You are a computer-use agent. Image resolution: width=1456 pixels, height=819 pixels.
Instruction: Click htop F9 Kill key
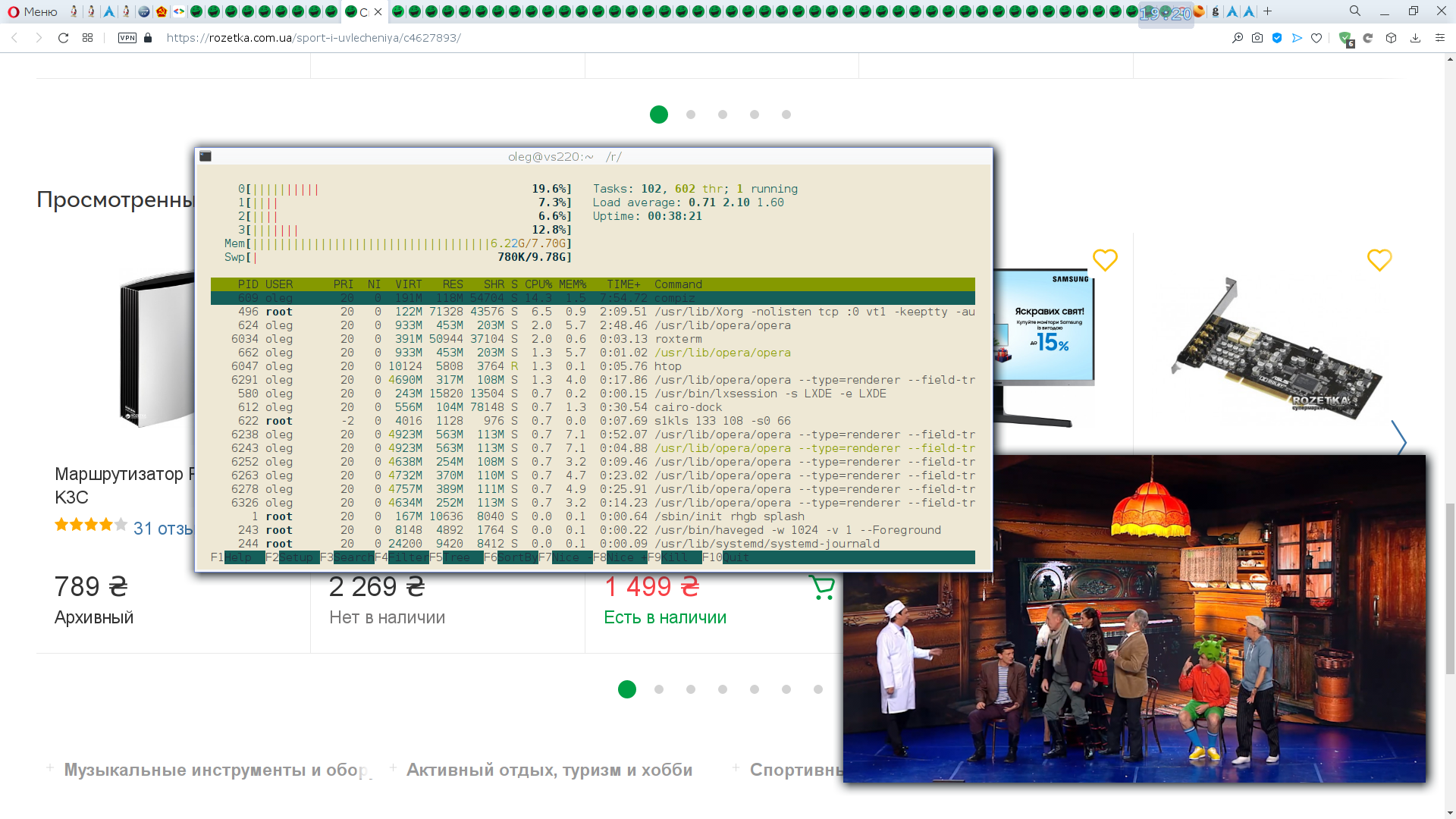point(674,557)
